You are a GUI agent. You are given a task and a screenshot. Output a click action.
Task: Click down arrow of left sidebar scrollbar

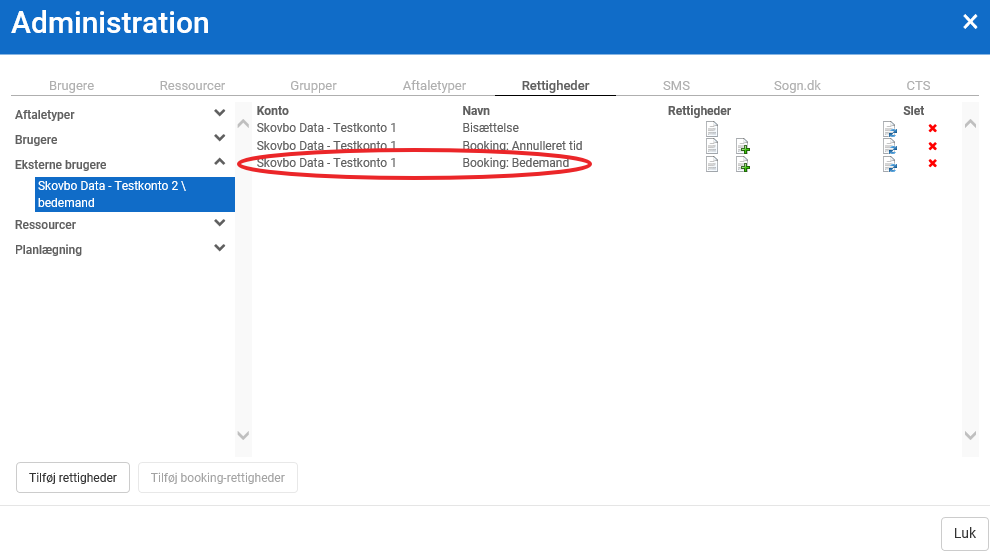(x=243, y=435)
